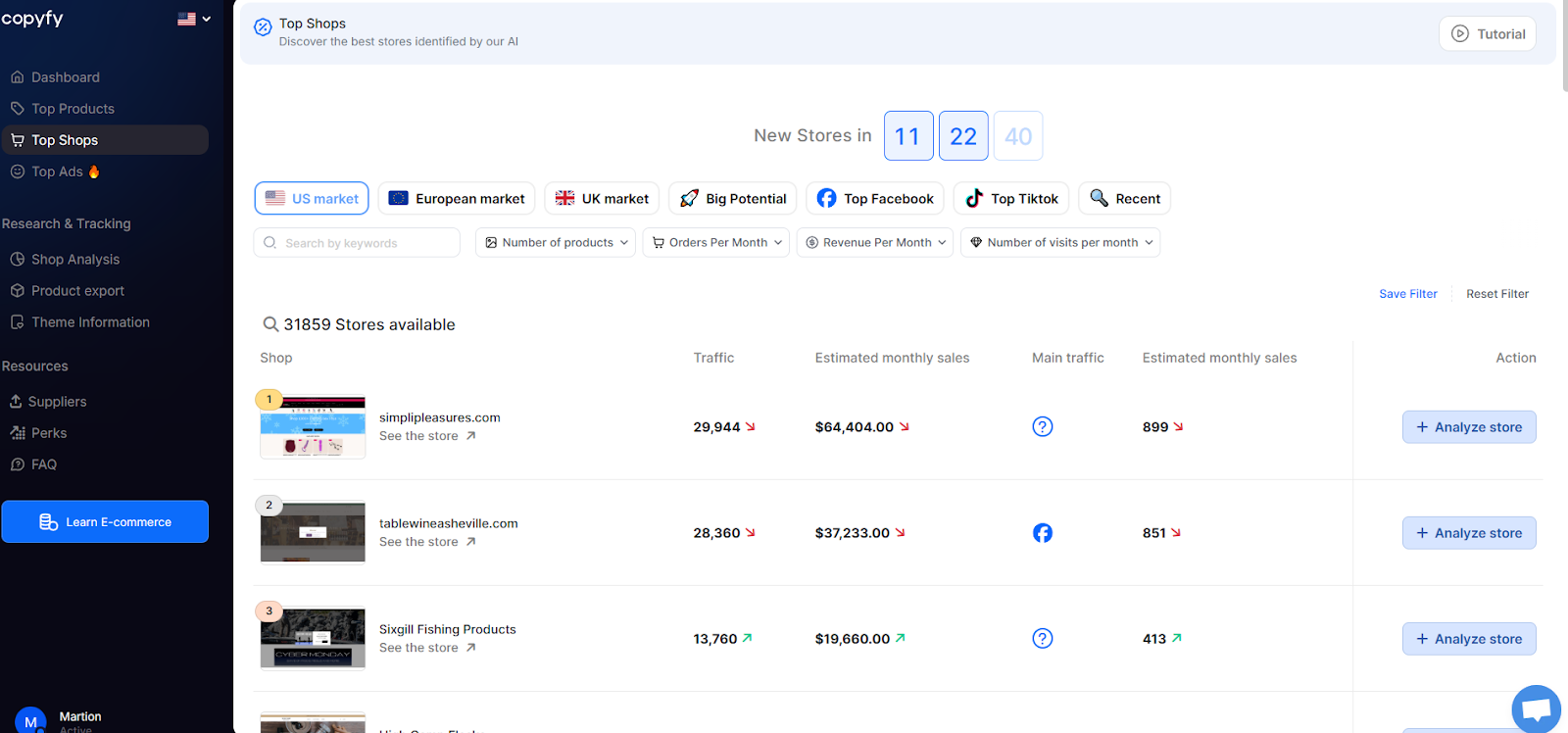Select the Big Potential filter tab
The width and height of the screenshot is (1568, 733).
[x=733, y=198]
